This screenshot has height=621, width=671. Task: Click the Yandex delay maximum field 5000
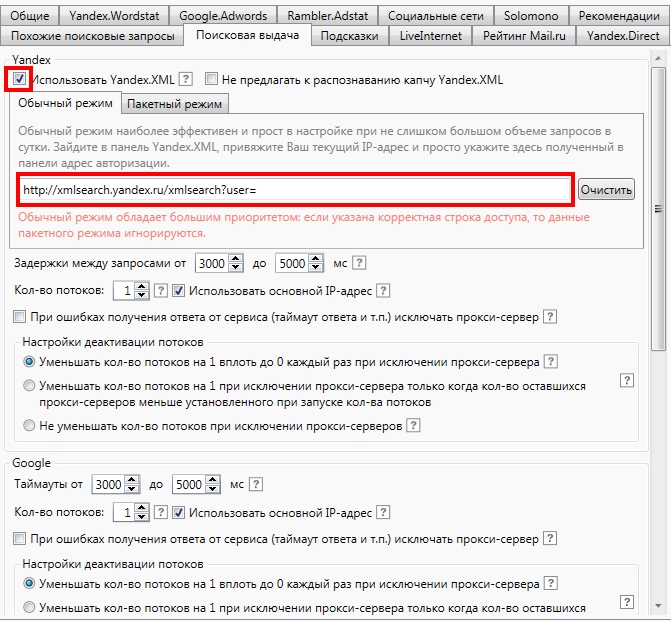click(x=292, y=264)
